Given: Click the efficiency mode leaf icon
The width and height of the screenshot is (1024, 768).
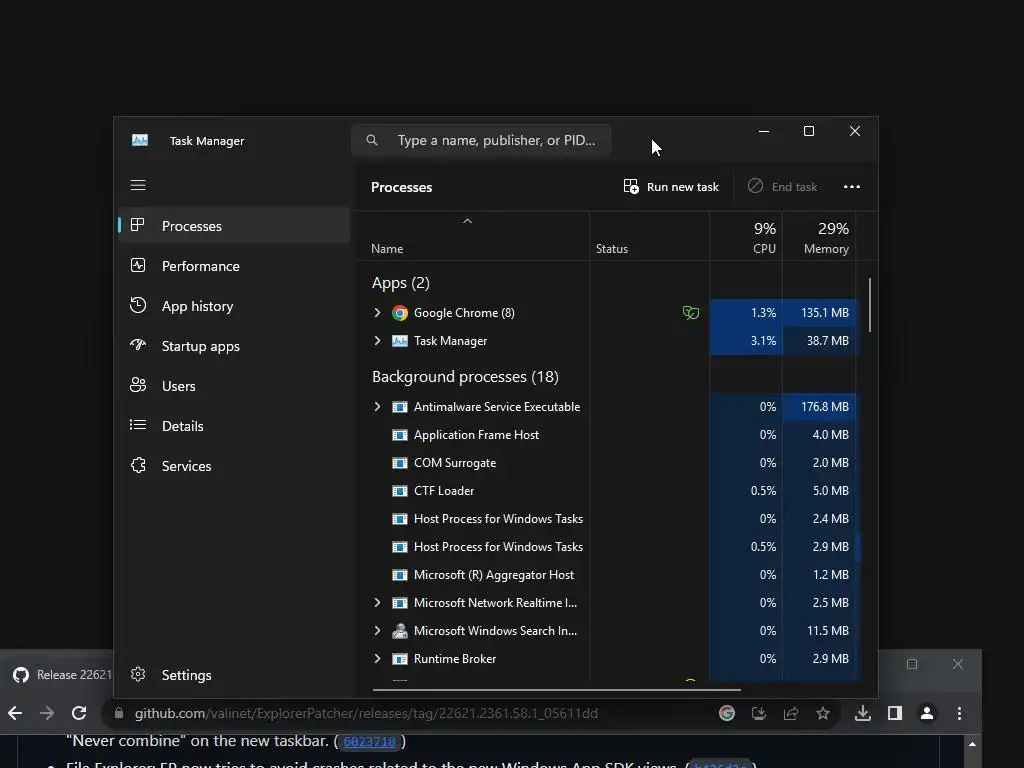Looking at the screenshot, I should [690, 313].
